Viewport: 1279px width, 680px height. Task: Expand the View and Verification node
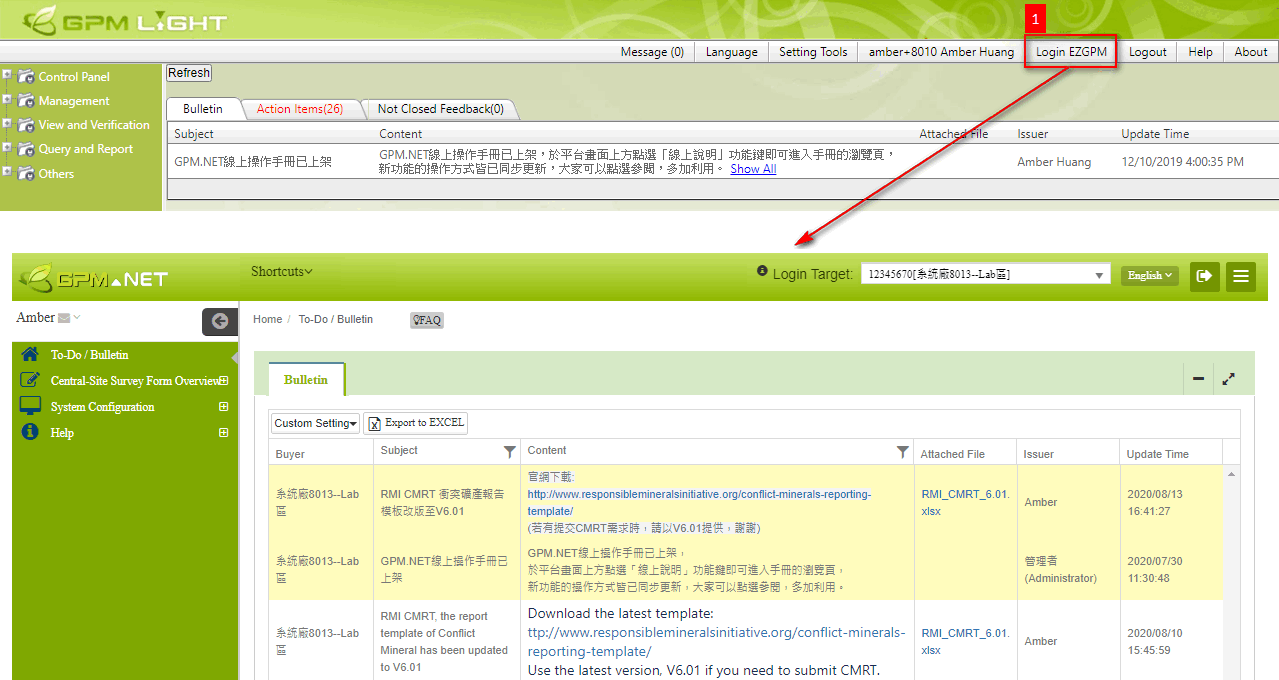[7, 123]
